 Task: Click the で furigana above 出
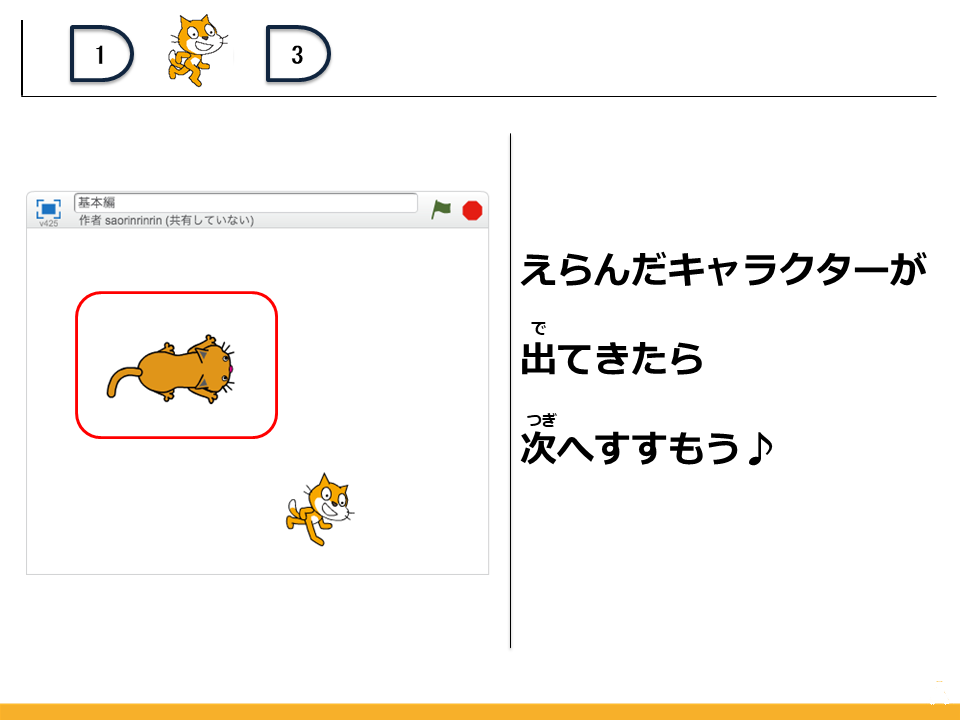coord(538,329)
